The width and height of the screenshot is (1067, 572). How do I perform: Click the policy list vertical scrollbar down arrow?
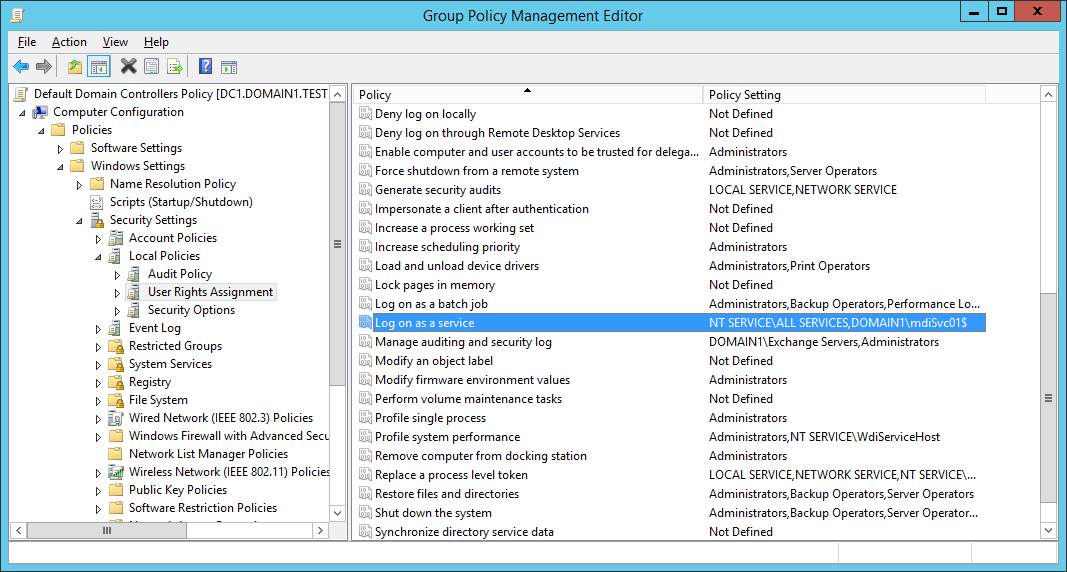coord(1048,531)
